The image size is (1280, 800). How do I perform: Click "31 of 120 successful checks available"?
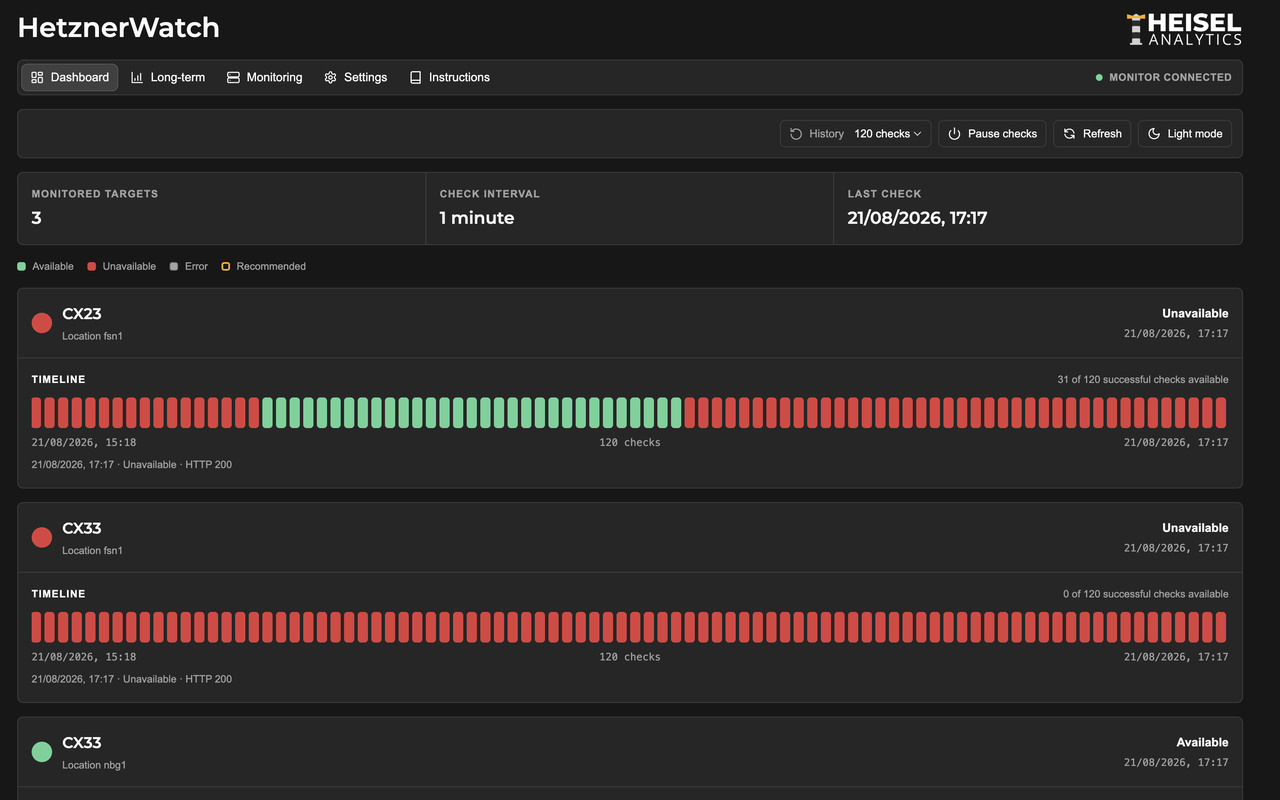(1143, 380)
